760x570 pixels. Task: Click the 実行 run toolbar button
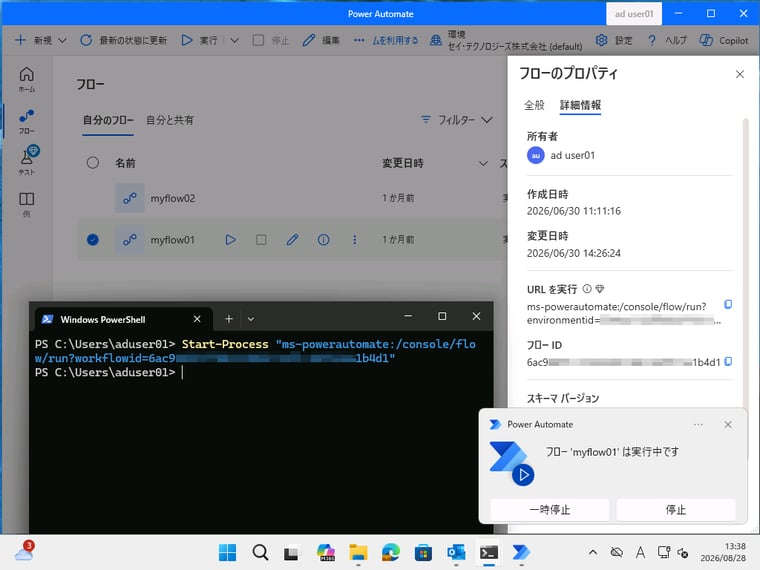point(200,40)
